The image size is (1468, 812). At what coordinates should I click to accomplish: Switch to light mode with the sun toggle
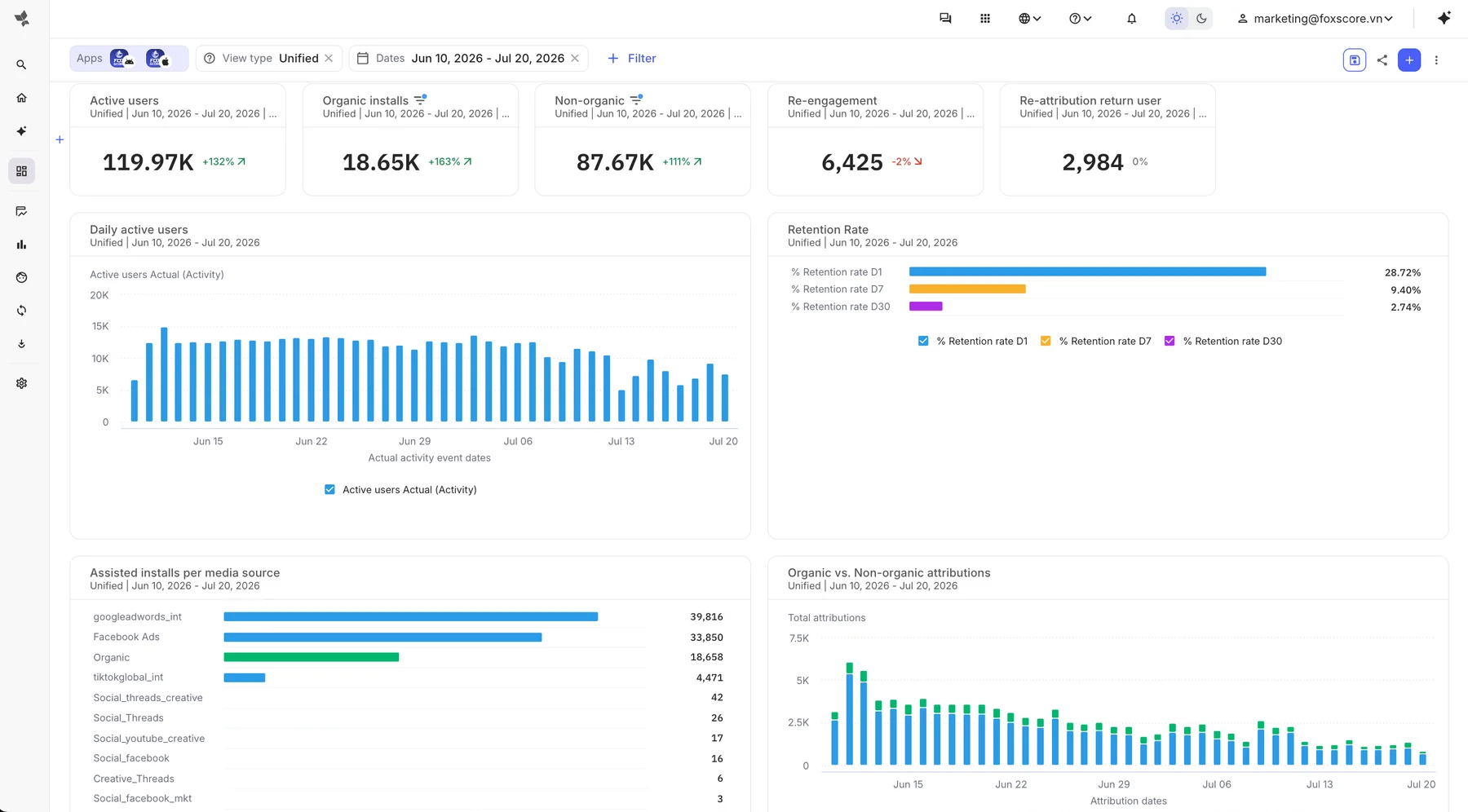pos(1177,18)
